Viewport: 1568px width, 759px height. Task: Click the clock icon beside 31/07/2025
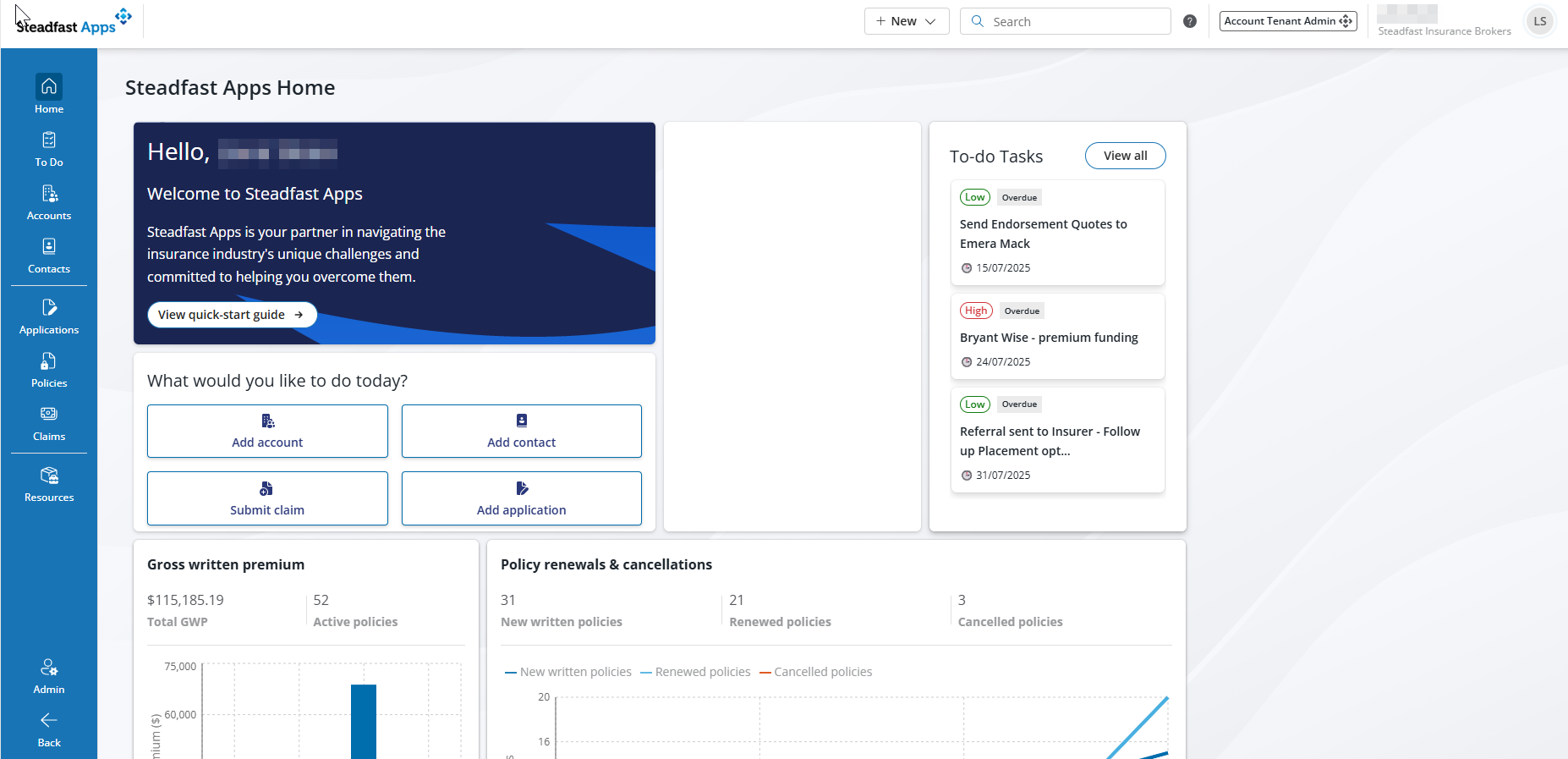(x=967, y=476)
